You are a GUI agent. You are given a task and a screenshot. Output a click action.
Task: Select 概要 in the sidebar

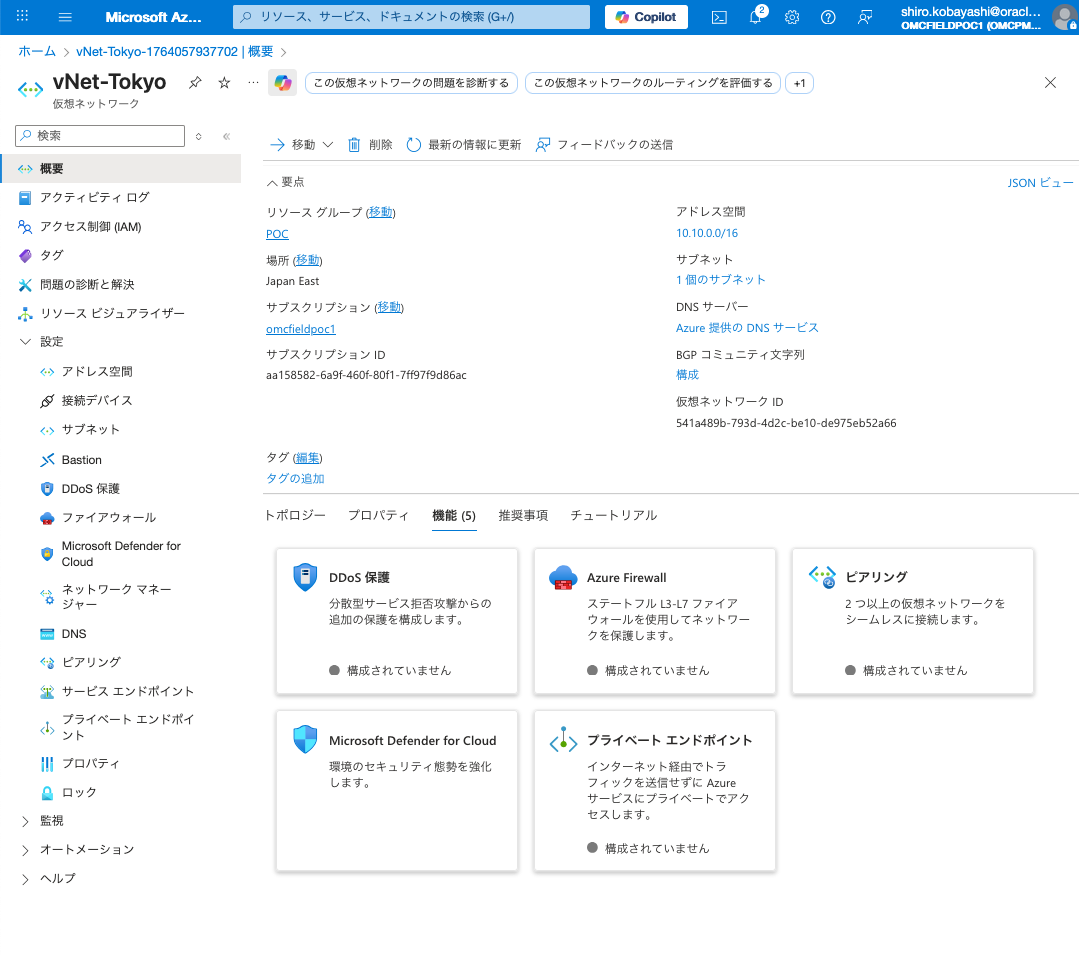click(121, 169)
